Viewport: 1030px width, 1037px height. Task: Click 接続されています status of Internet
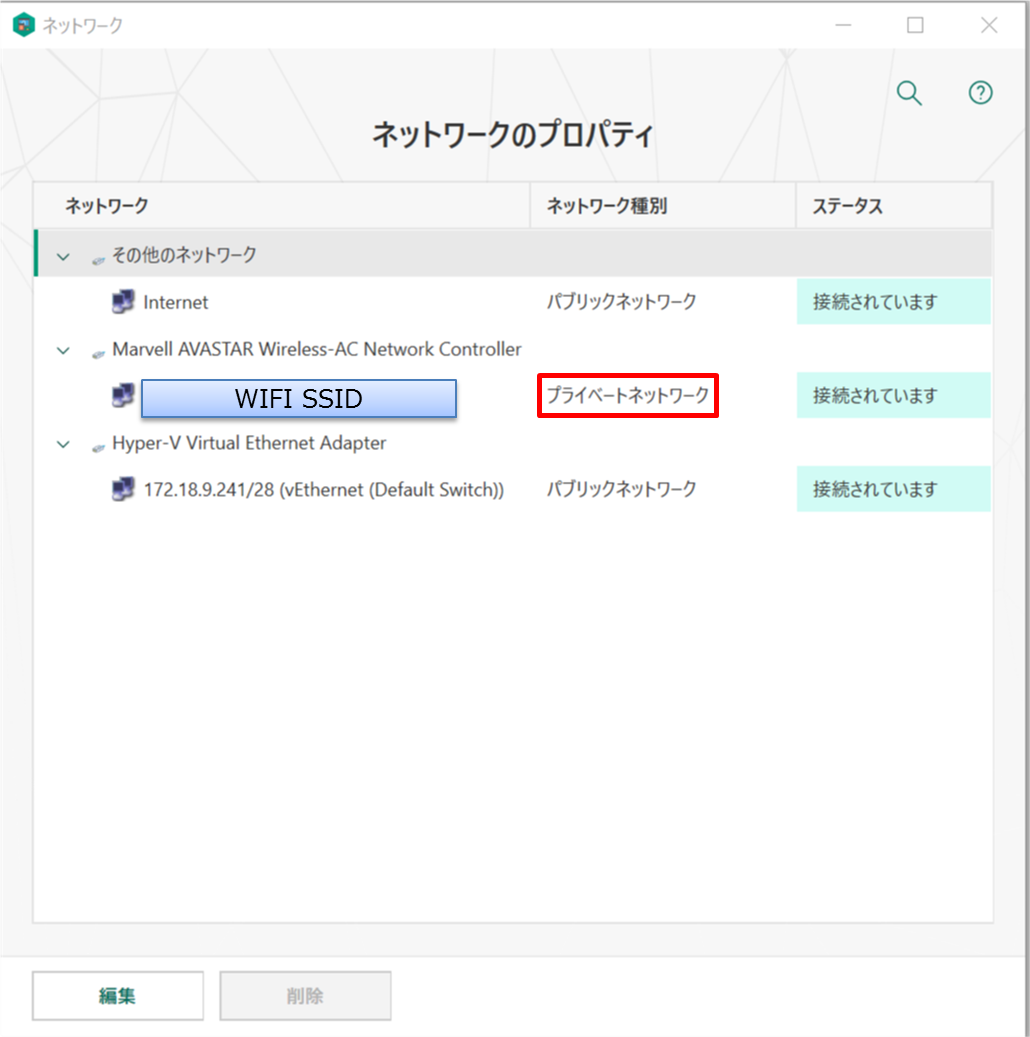click(x=894, y=302)
